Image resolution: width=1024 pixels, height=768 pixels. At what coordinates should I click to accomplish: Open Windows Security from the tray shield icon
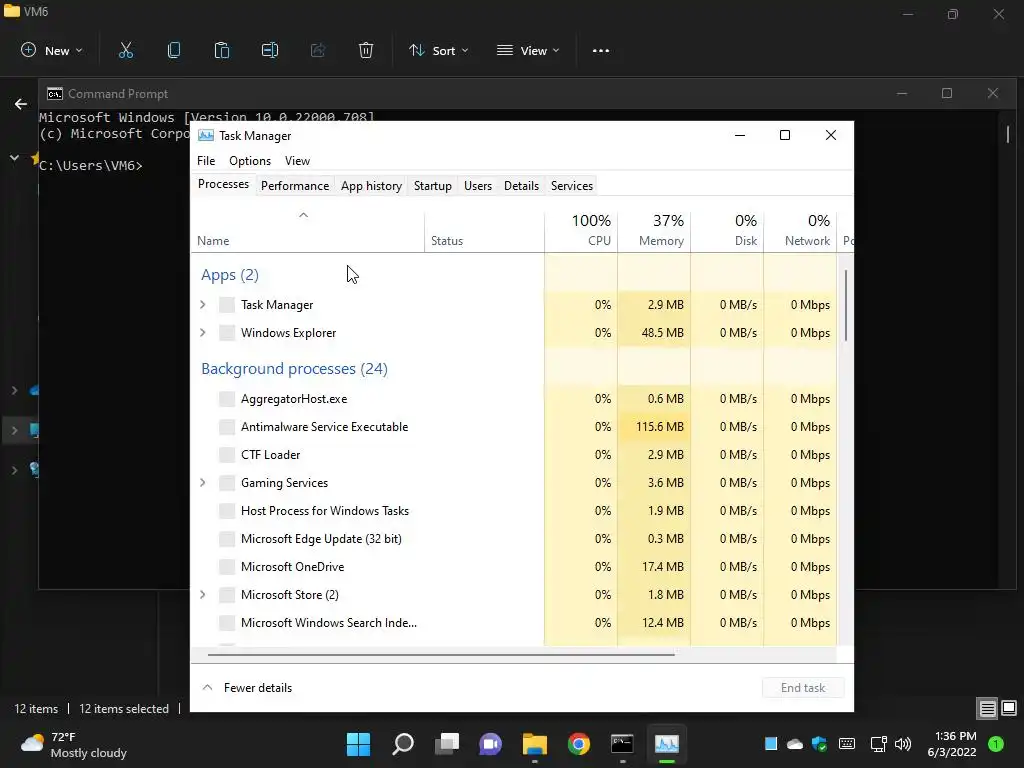coord(819,744)
